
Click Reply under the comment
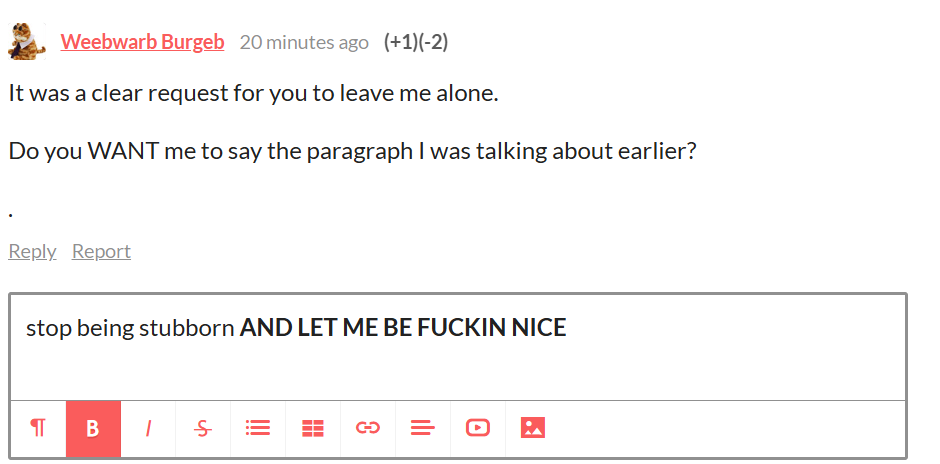32,251
